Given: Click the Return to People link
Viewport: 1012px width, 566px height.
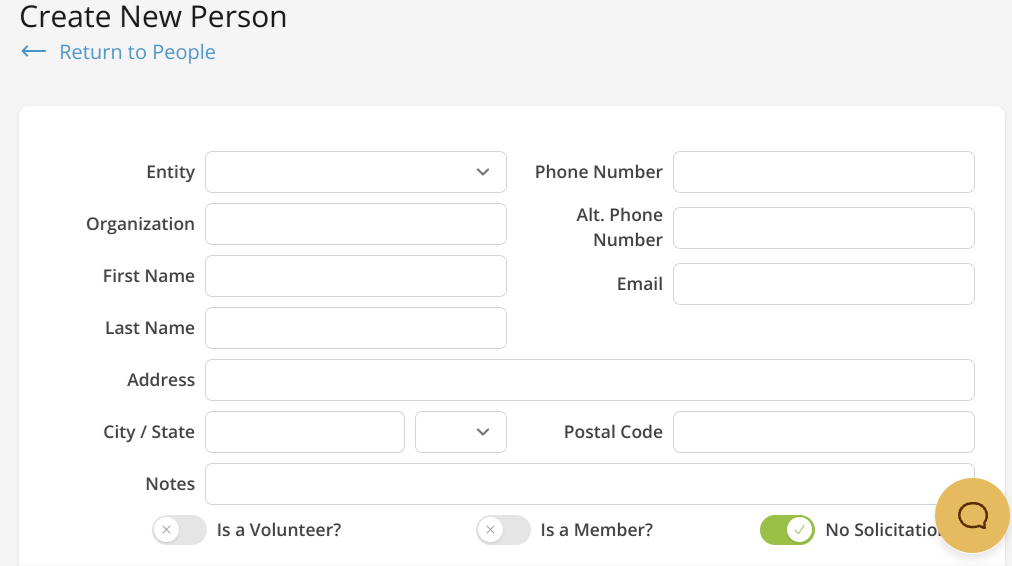Looking at the screenshot, I should click(137, 52).
